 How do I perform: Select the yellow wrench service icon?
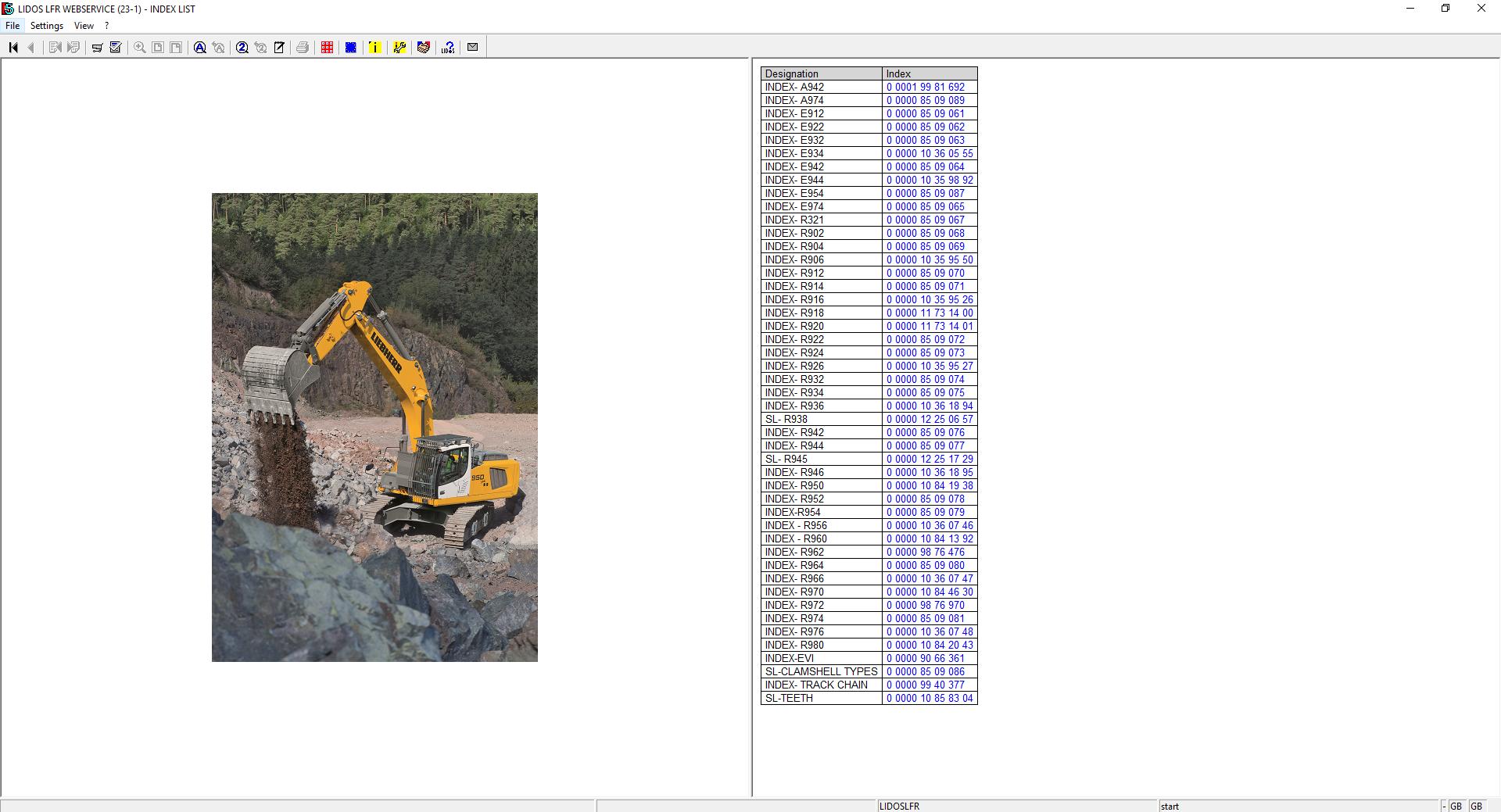pyautogui.click(x=399, y=47)
